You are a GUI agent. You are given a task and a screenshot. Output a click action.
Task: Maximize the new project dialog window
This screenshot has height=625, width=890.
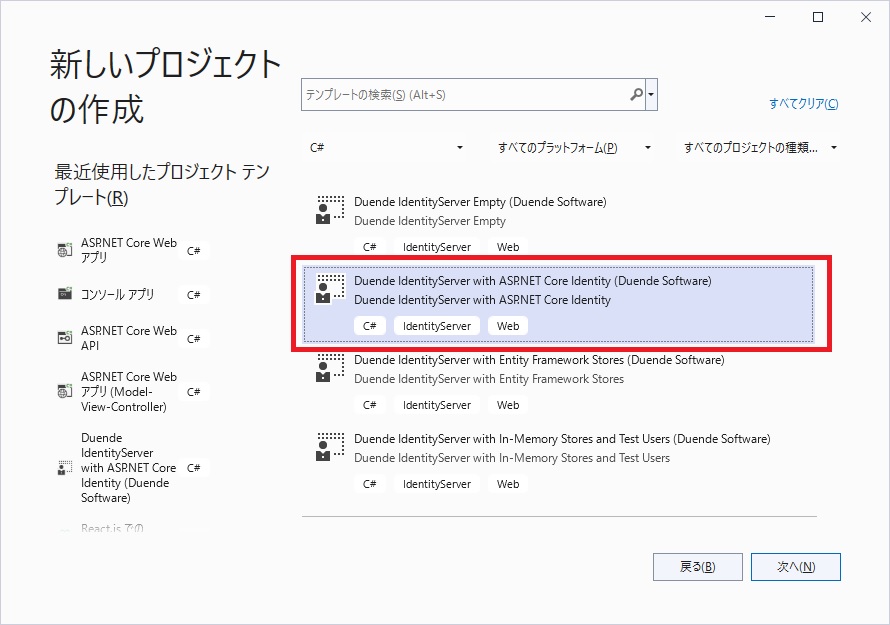(x=818, y=17)
